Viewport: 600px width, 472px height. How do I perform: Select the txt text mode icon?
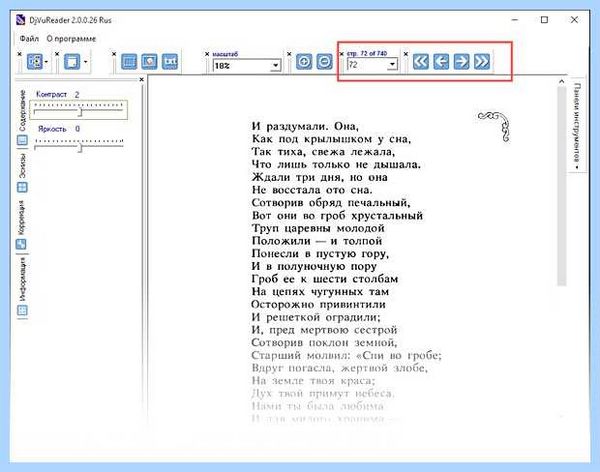[170, 61]
